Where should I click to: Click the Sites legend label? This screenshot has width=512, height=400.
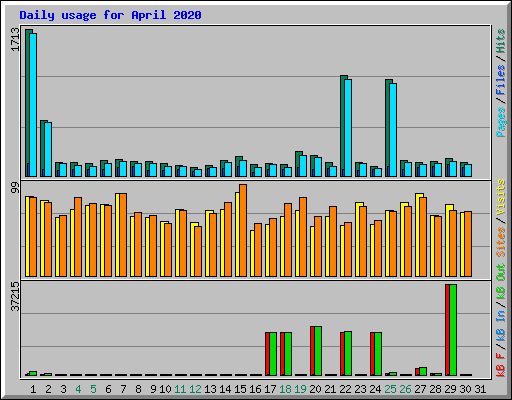pyautogui.click(x=501, y=242)
